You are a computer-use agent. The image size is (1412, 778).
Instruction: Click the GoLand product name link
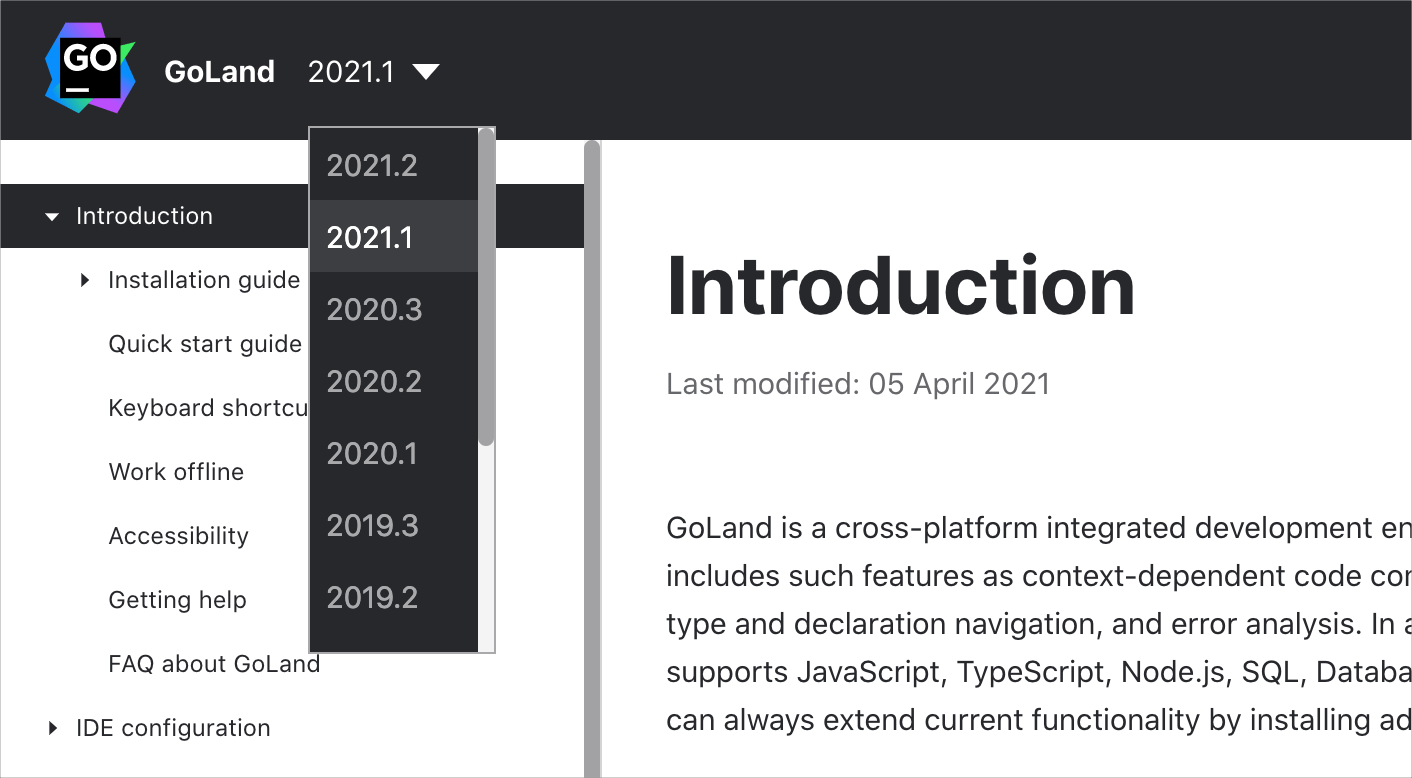pyautogui.click(x=219, y=72)
